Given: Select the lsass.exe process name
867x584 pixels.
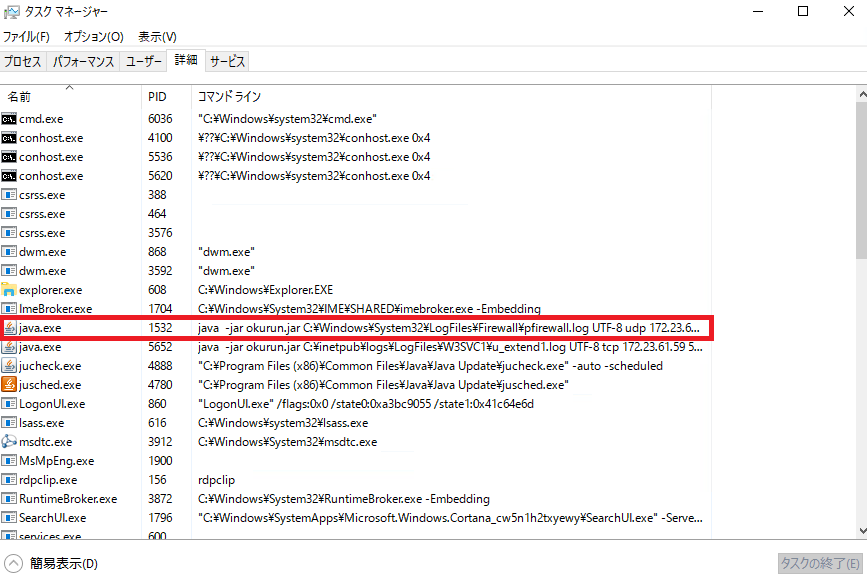Looking at the screenshot, I should point(41,423).
